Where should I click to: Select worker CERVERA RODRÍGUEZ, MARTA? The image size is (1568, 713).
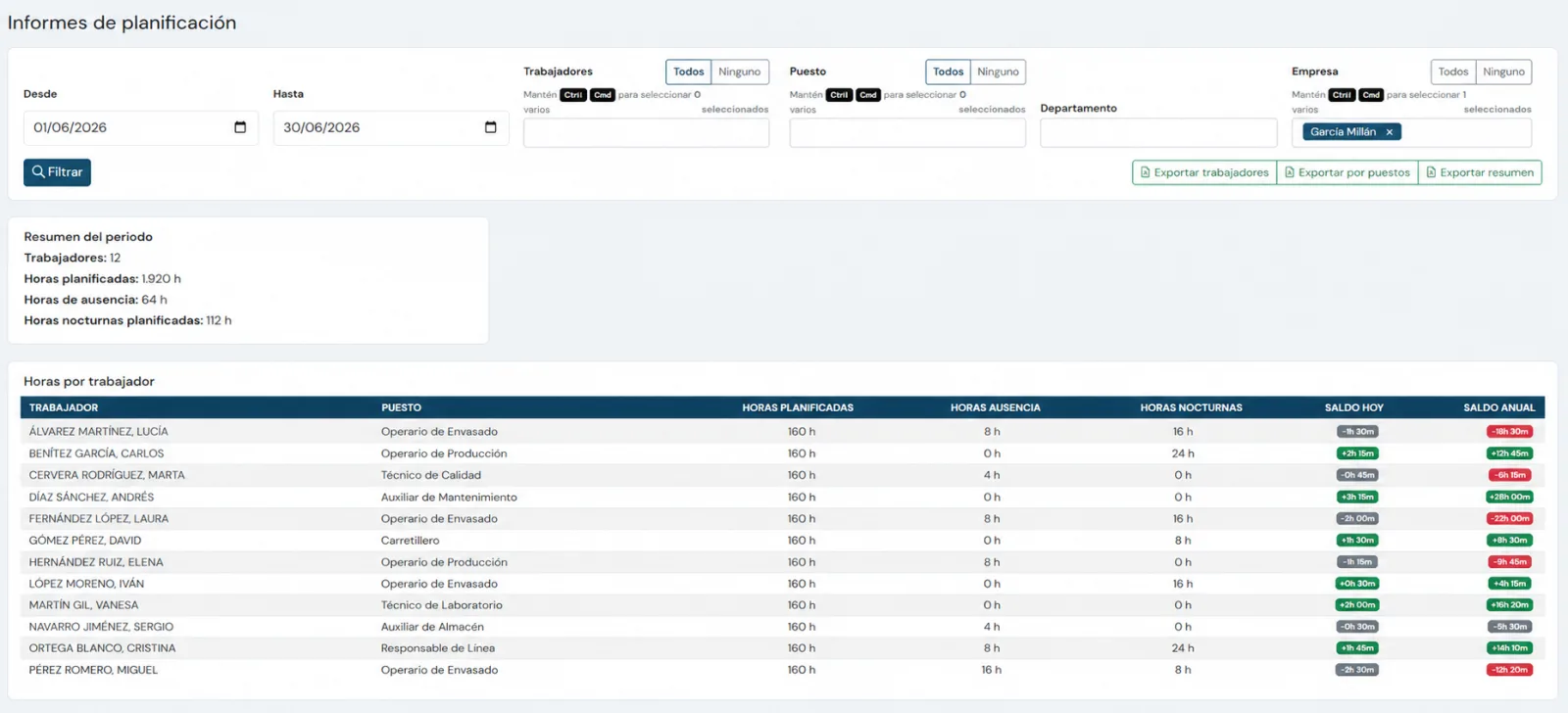pos(107,475)
